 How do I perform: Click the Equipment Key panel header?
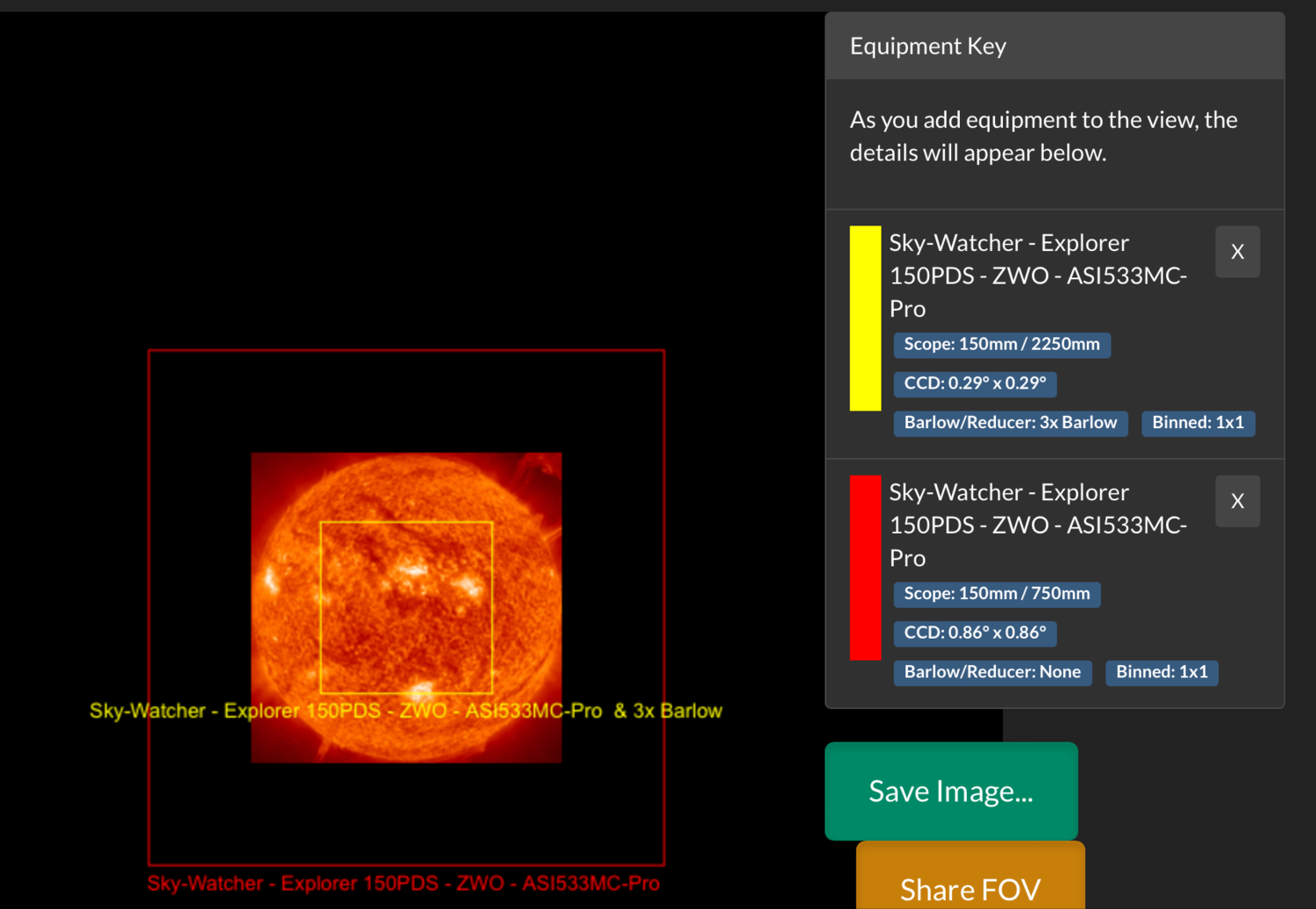tap(1055, 46)
